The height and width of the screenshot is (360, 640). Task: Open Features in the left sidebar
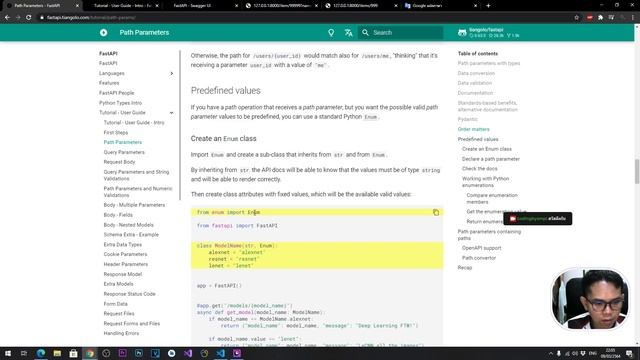click(109, 83)
